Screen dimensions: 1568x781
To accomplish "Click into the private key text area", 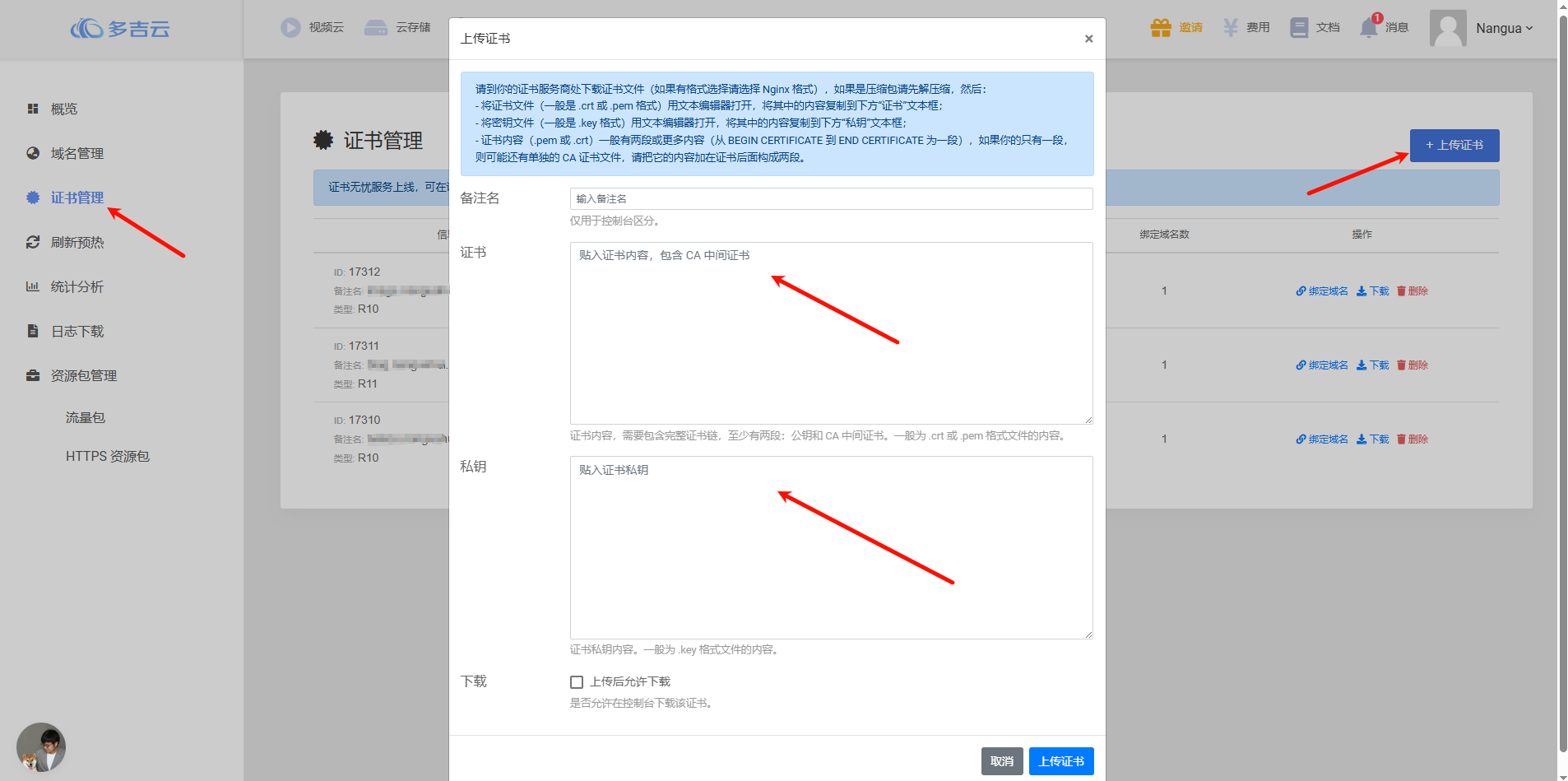I will coord(831,547).
